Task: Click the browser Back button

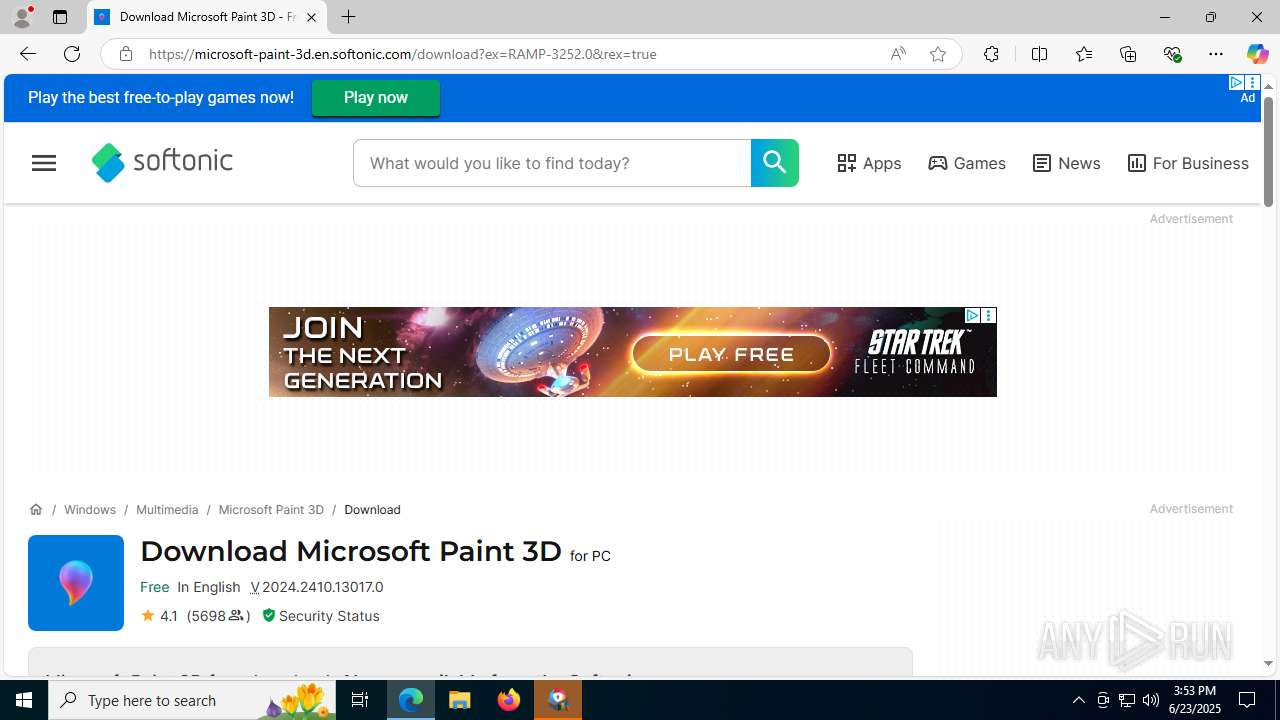Action: (x=27, y=54)
